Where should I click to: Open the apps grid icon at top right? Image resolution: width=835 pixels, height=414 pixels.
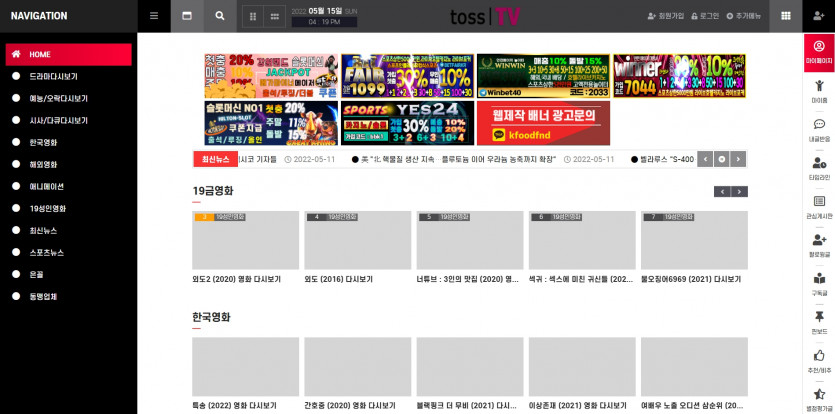coord(786,16)
